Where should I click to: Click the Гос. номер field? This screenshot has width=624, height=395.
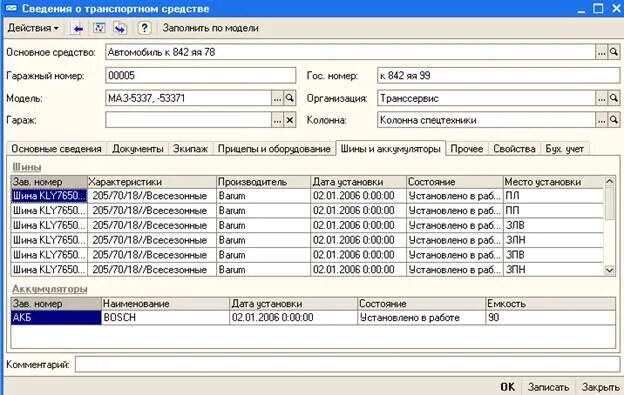498,76
